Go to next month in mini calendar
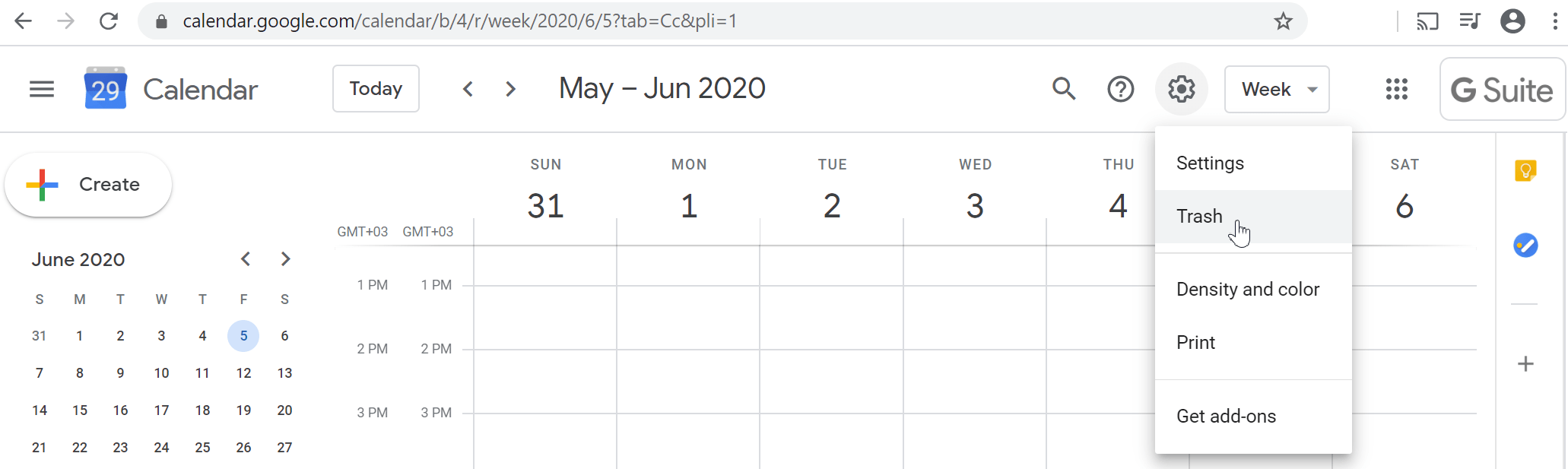This screenshot has height=469, width=1568. pos(285,258)
